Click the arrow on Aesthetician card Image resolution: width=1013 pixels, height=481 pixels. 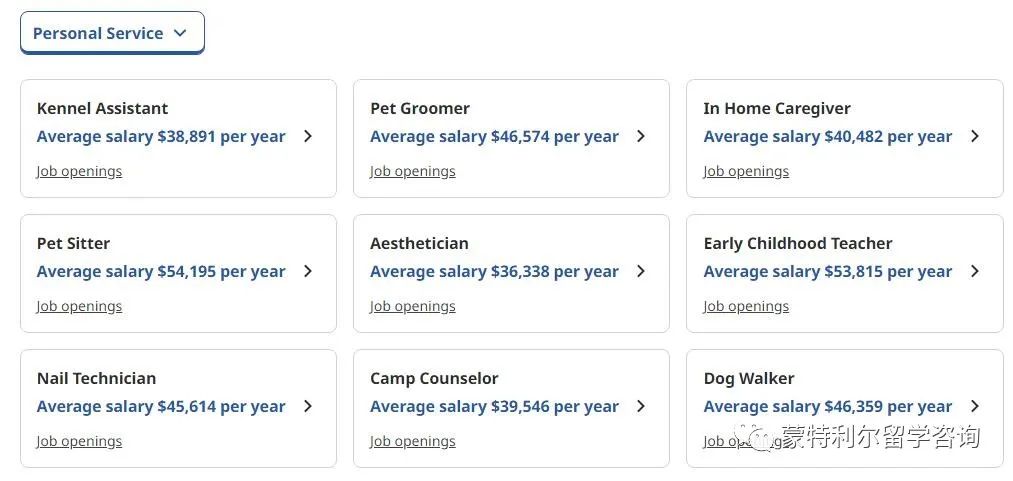(641, 271)
